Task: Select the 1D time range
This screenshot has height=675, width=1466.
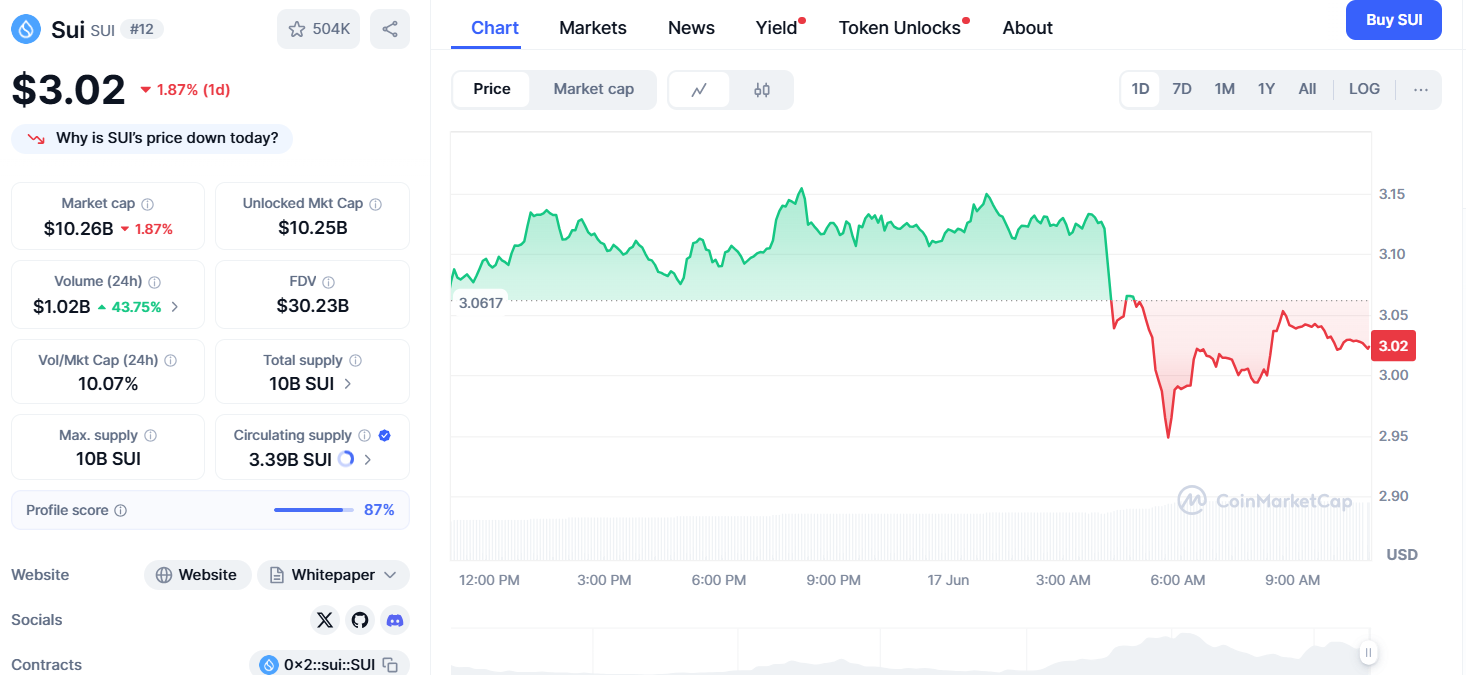Action: 1140,89
